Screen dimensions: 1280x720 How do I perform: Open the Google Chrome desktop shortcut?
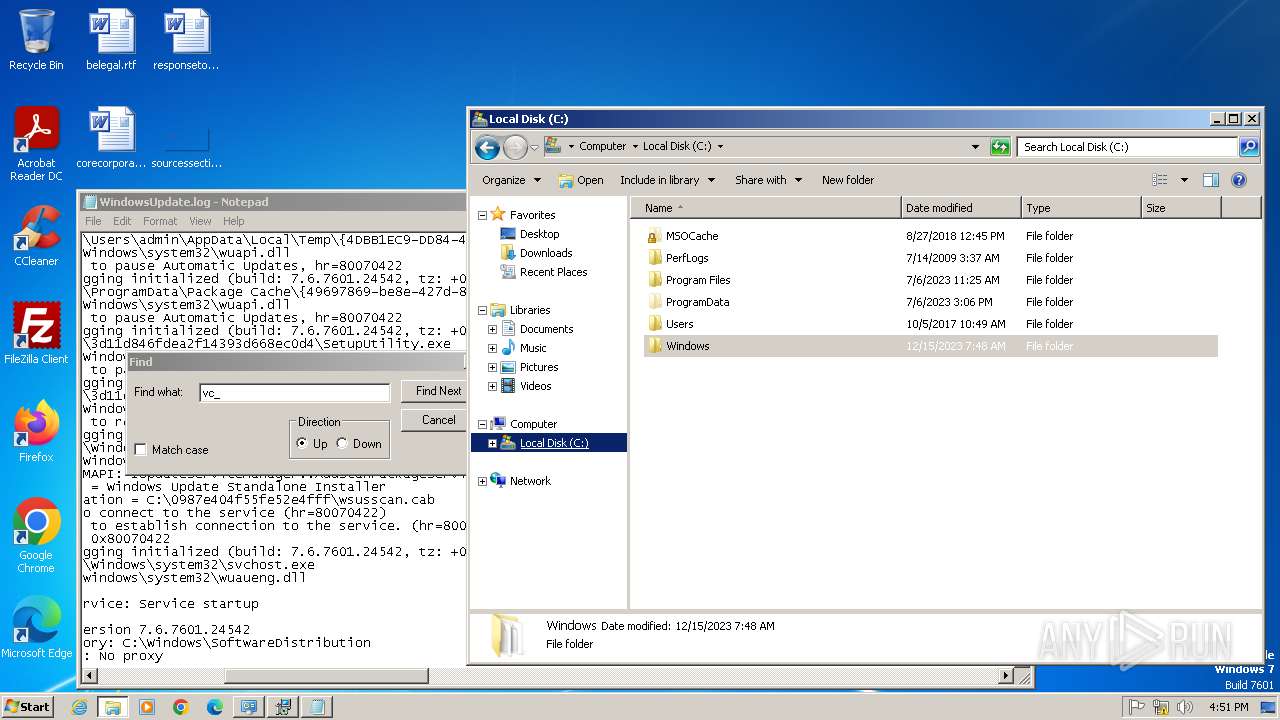pyautogui.click(x=36, y=535)
